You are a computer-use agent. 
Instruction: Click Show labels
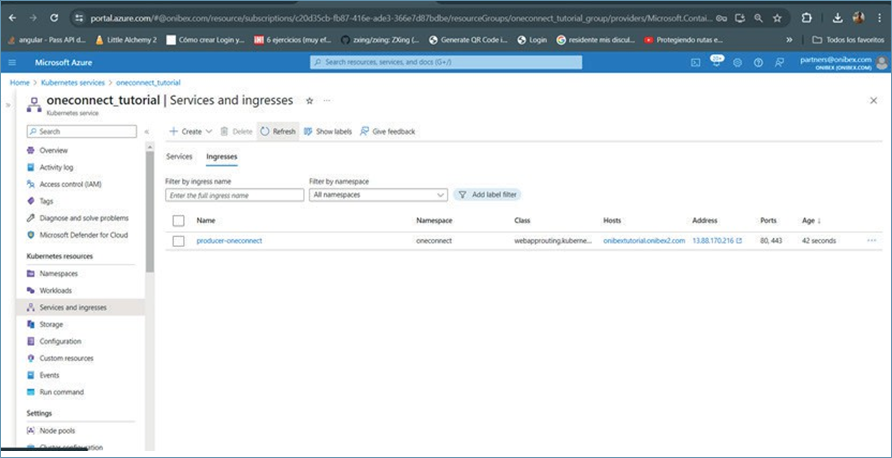328,131
